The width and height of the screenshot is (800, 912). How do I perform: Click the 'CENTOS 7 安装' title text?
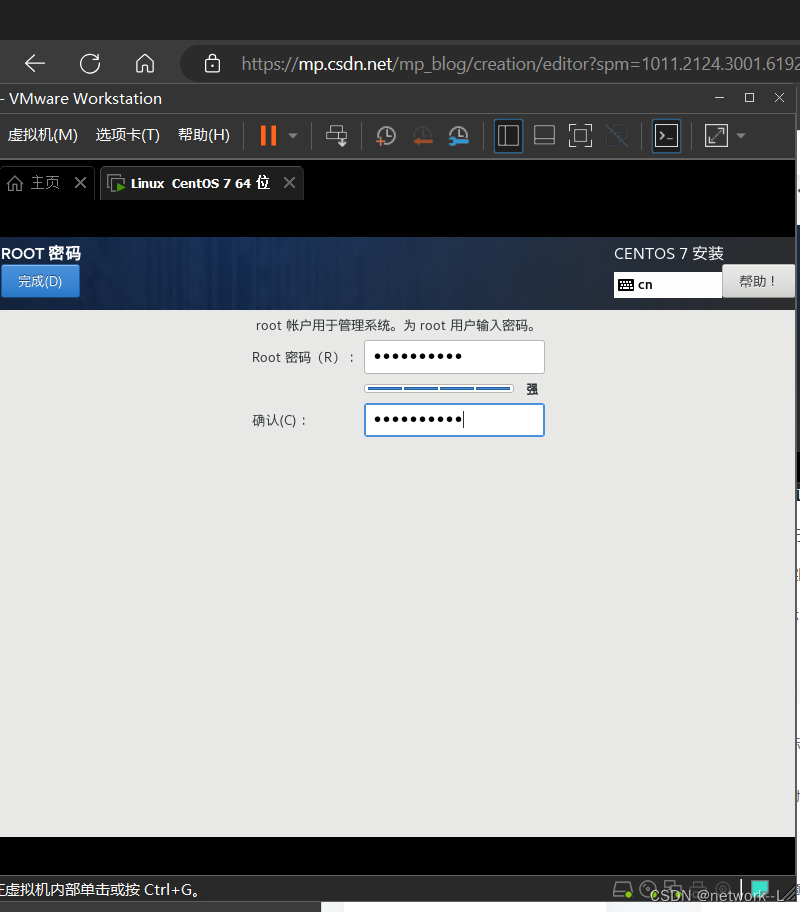pyautogui.click(x=669, y=254)
